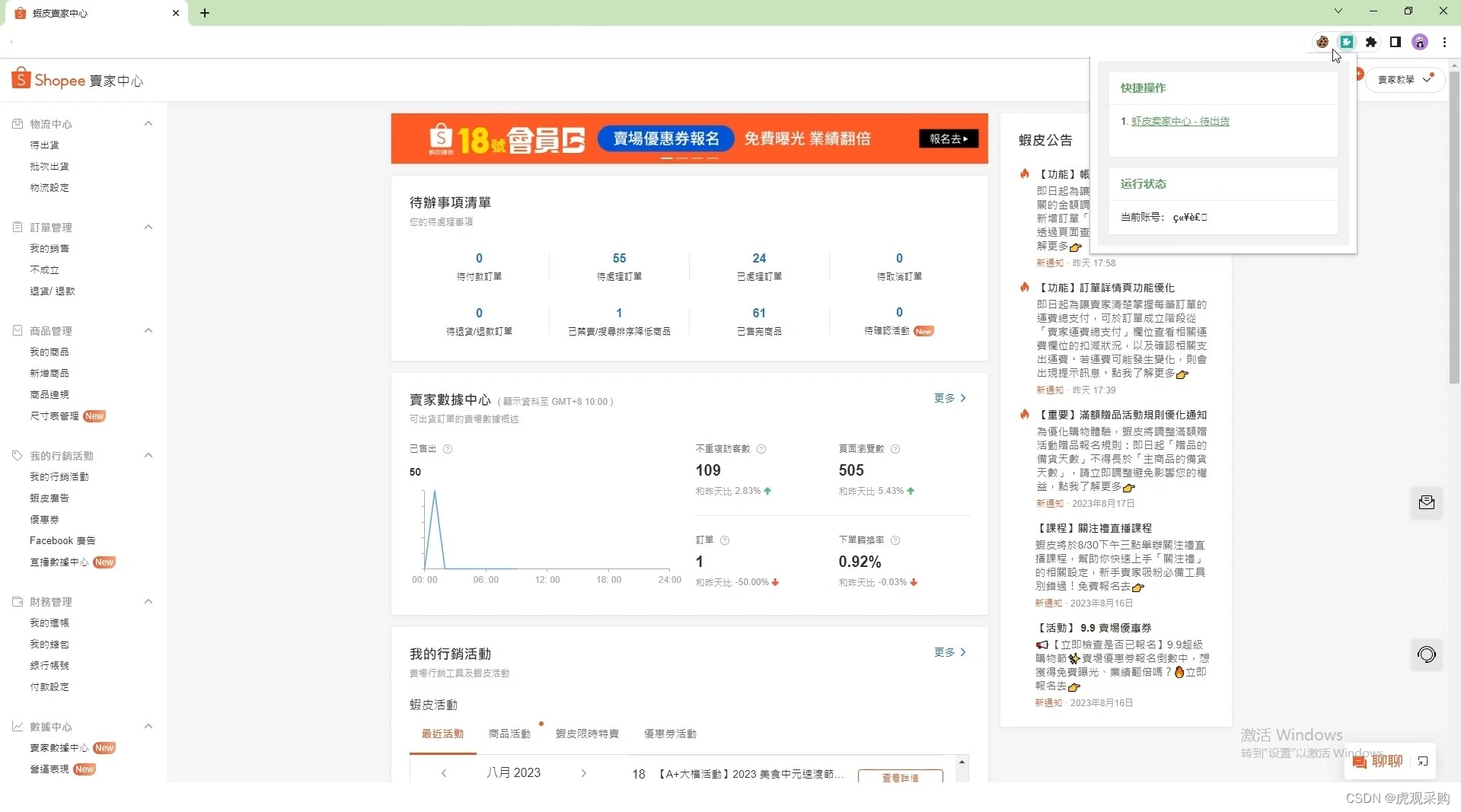Click the 我的行銷活動 tag icon in sidebar
1461x812 pixels.
18,455
